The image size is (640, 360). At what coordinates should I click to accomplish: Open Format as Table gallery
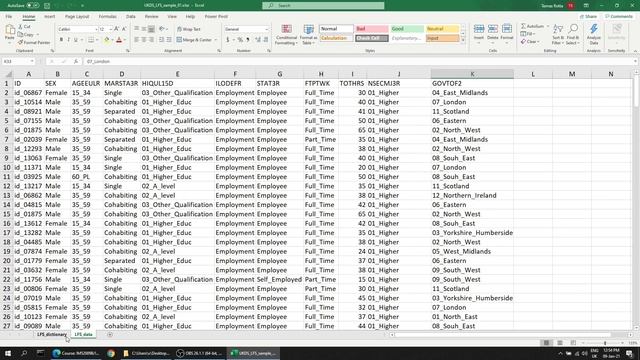[x=309, y=35]
